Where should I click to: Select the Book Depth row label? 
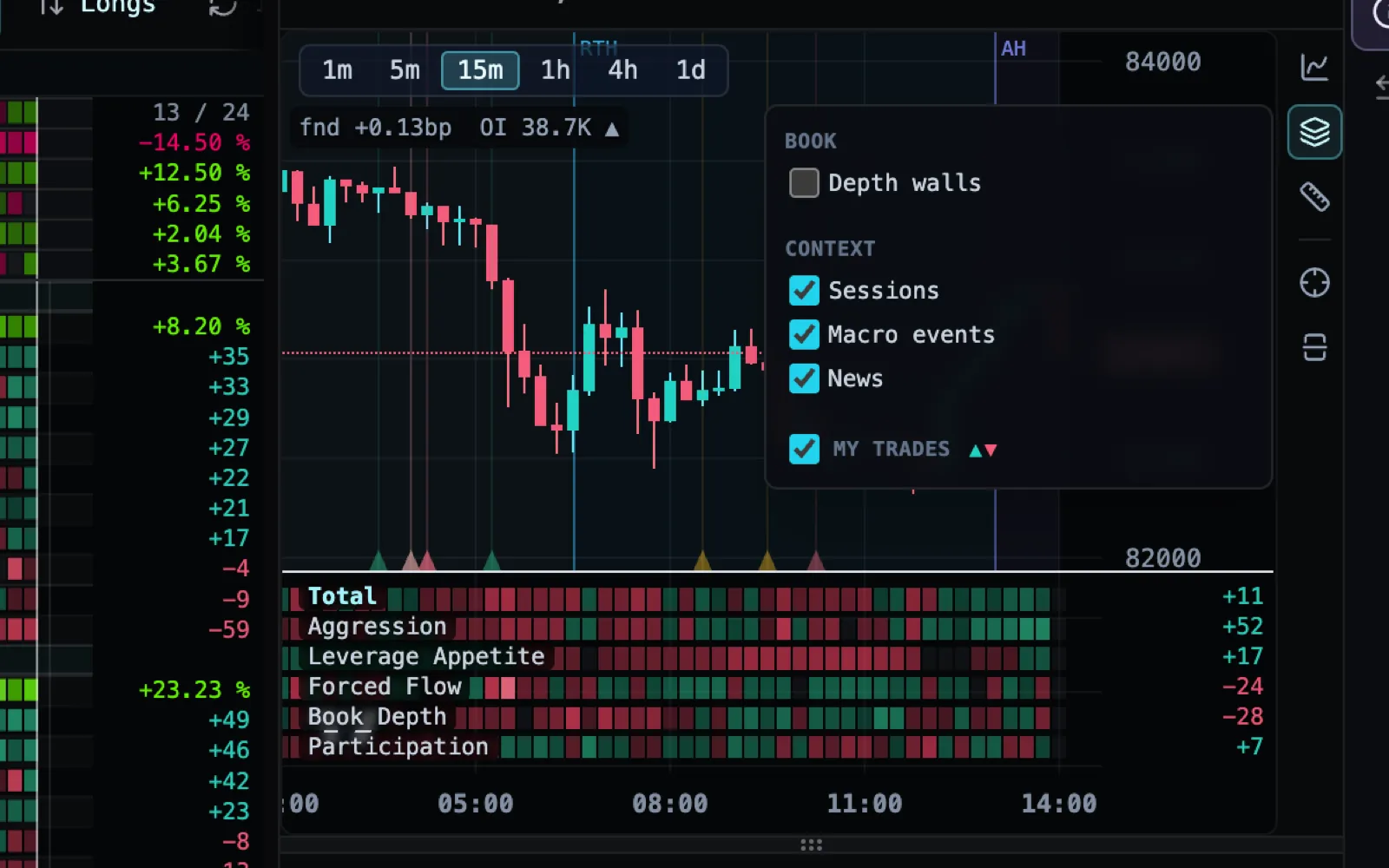[377, 717]
